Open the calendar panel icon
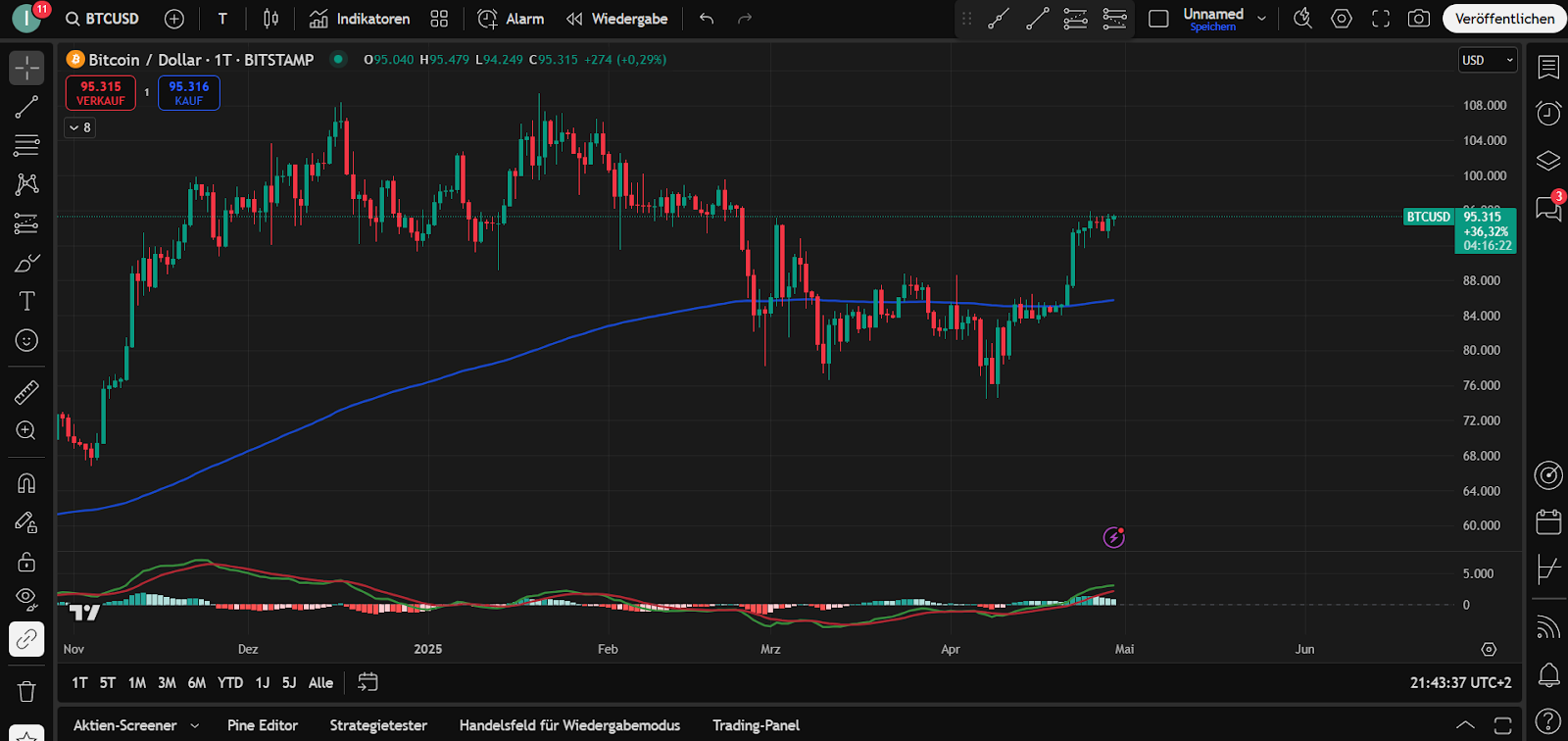 point(1548,522)
